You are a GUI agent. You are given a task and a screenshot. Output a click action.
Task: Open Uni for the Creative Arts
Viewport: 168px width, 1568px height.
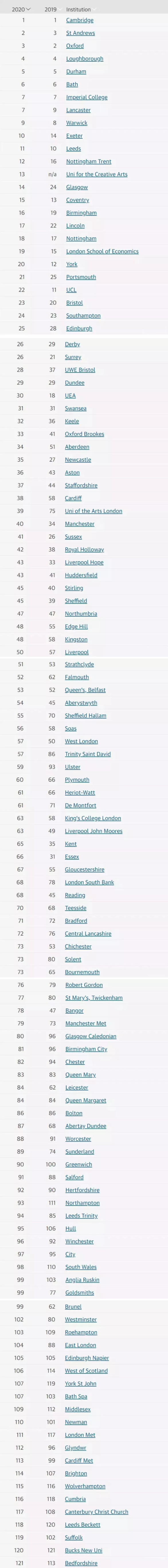coord(97,174)
